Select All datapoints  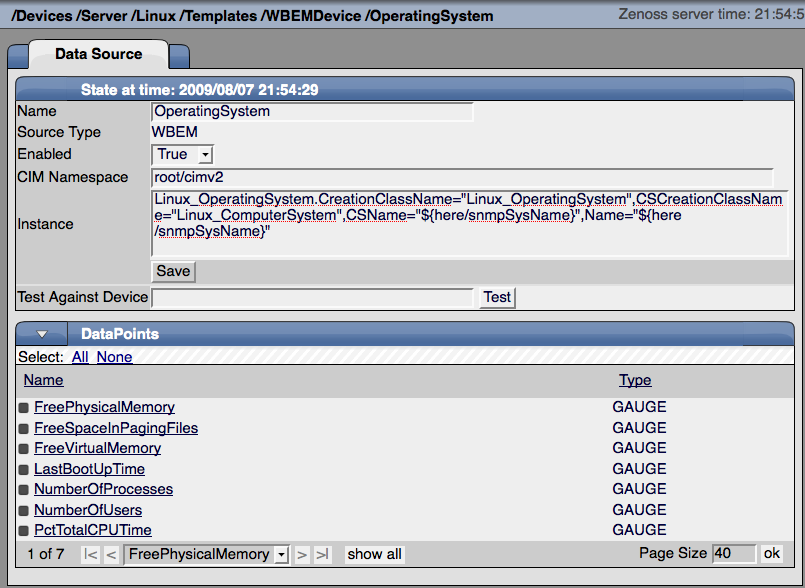tap(79, 356)
